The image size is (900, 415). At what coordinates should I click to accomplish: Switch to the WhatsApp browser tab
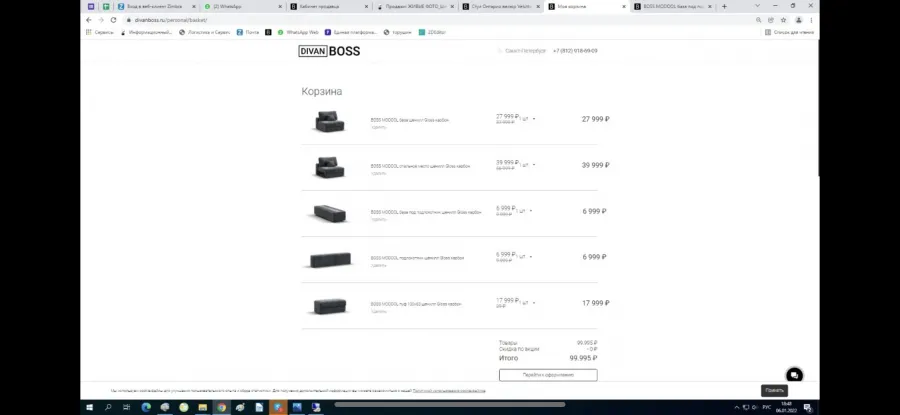243,6
